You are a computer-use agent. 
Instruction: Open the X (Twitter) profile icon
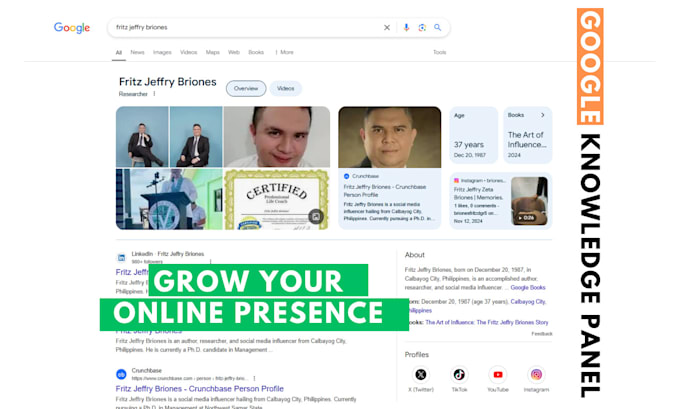[421, 374]
